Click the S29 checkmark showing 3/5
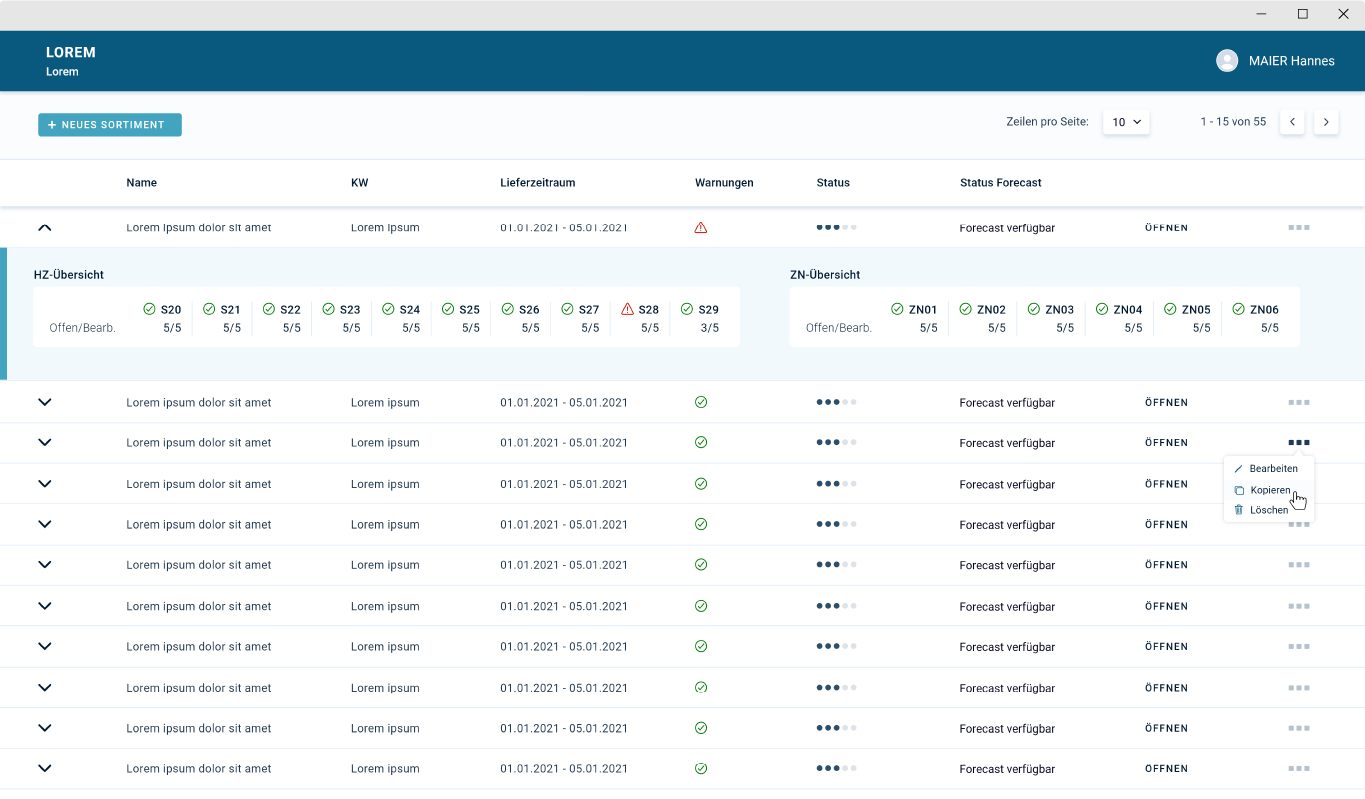The image size is (1365, 799). [x=685, y=309]
